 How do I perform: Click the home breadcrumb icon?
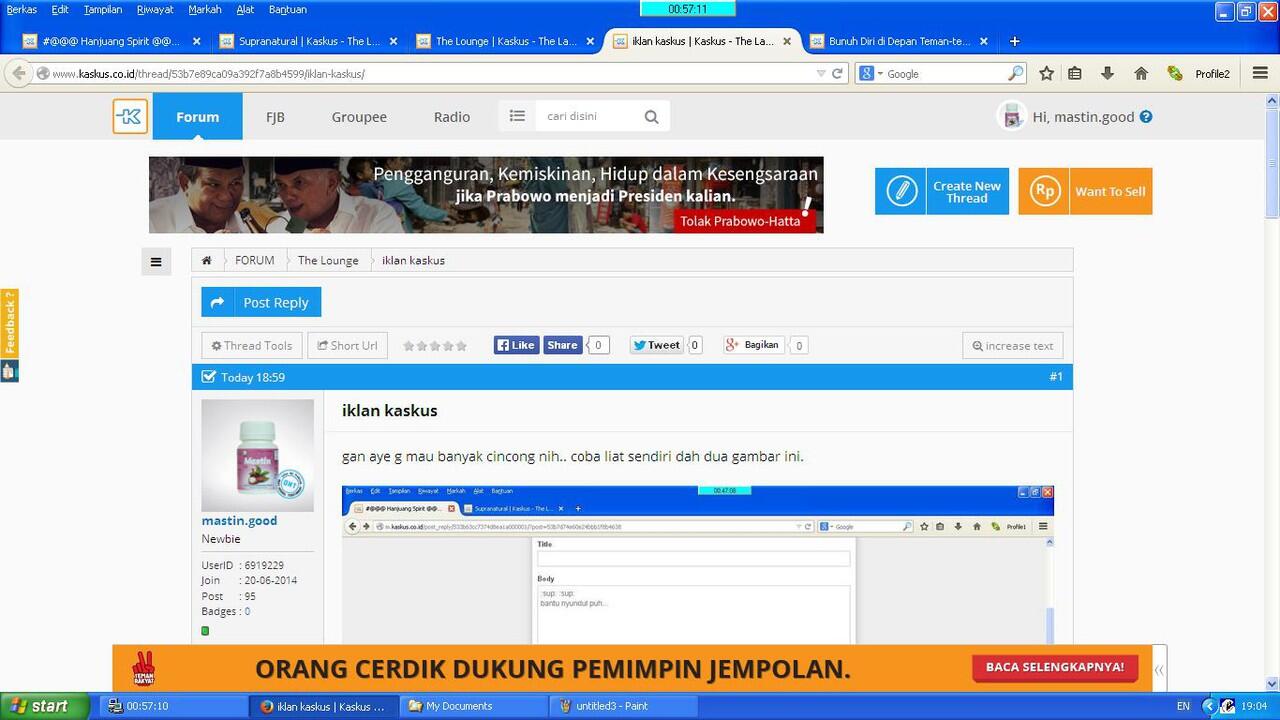pos(206,260)
